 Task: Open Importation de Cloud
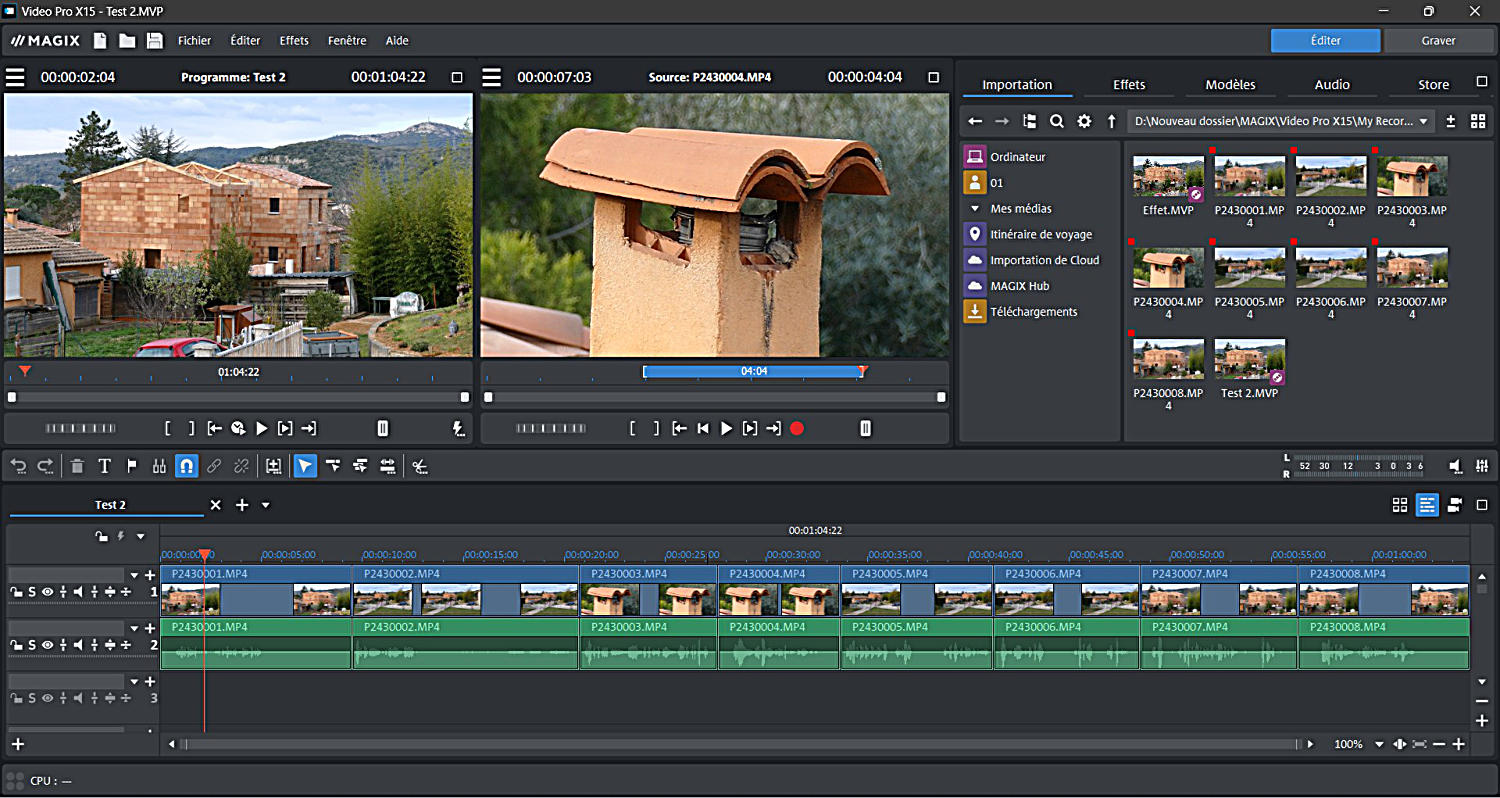(x=1032, y=260)
